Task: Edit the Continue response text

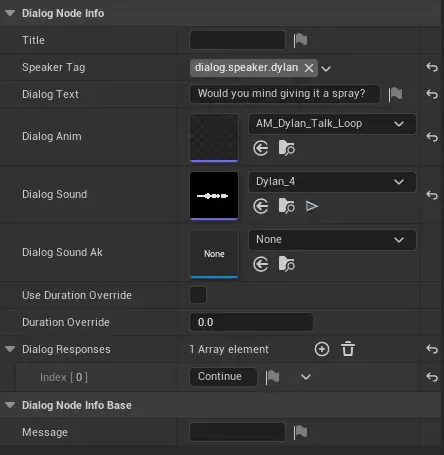Action: 223,377
